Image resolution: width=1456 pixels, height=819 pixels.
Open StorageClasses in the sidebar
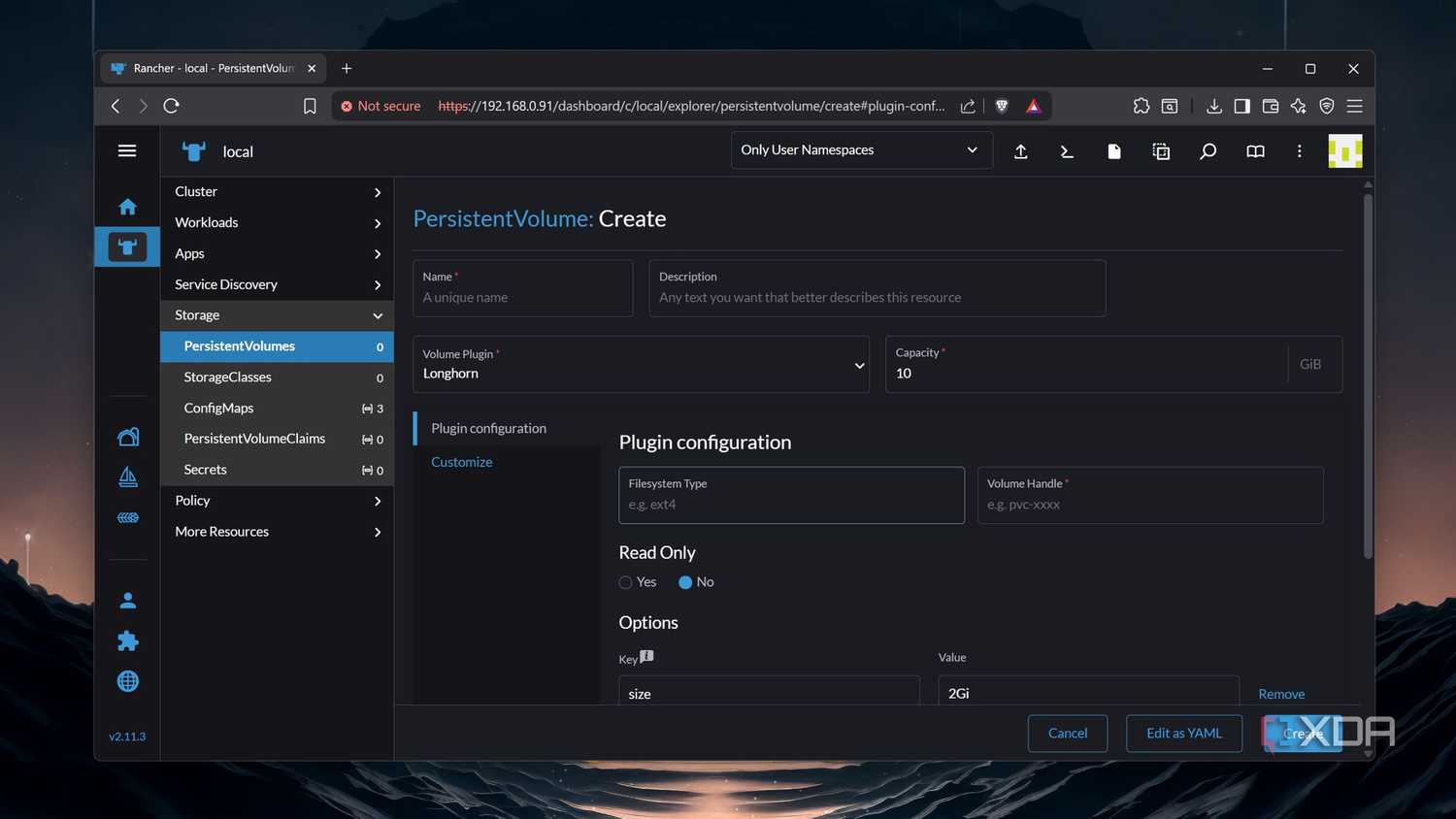tap(277, 377)
